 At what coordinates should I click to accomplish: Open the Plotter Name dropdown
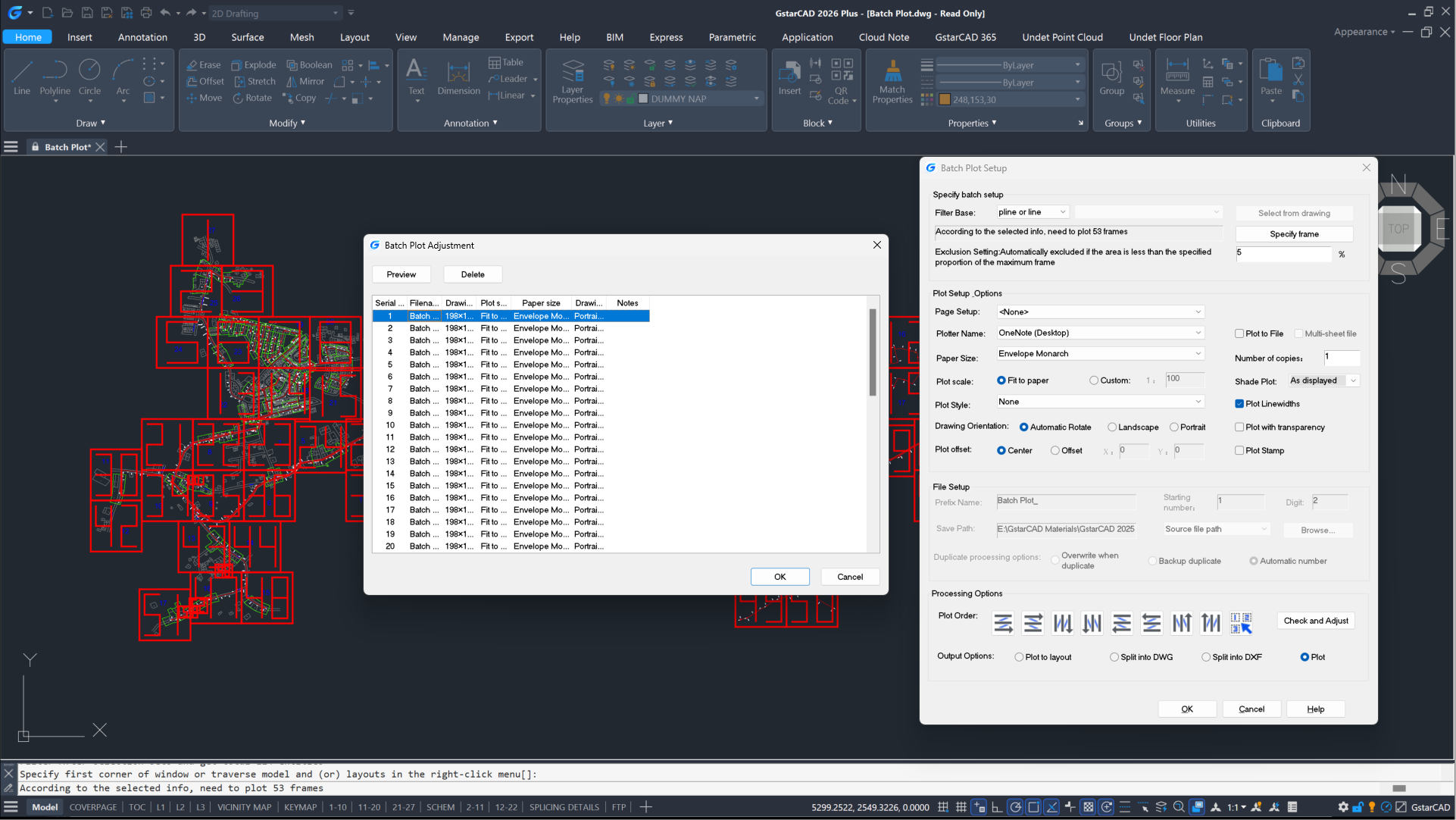pyautogui.click(x=1198, y=333)
